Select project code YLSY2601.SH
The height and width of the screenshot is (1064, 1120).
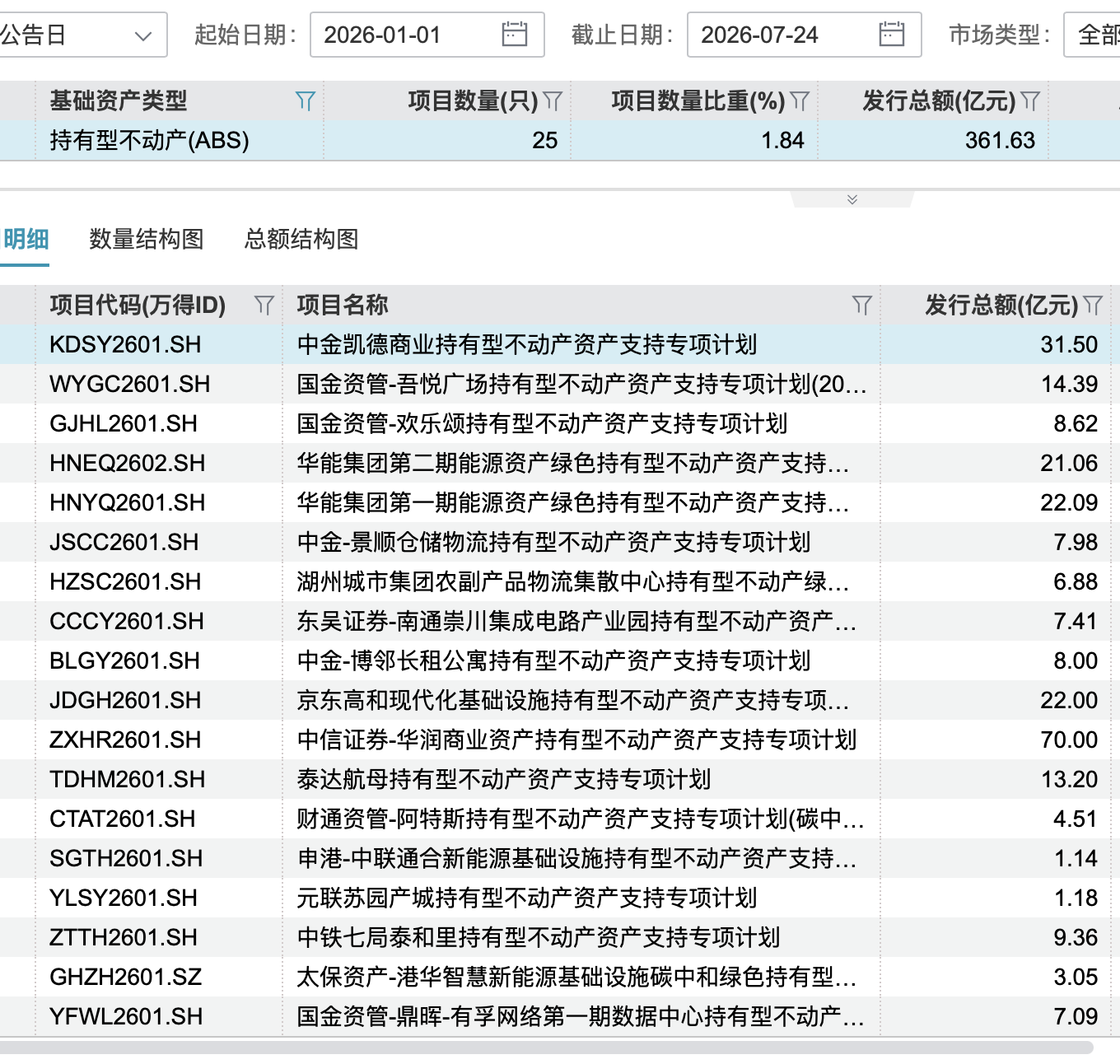pos(124,898)
